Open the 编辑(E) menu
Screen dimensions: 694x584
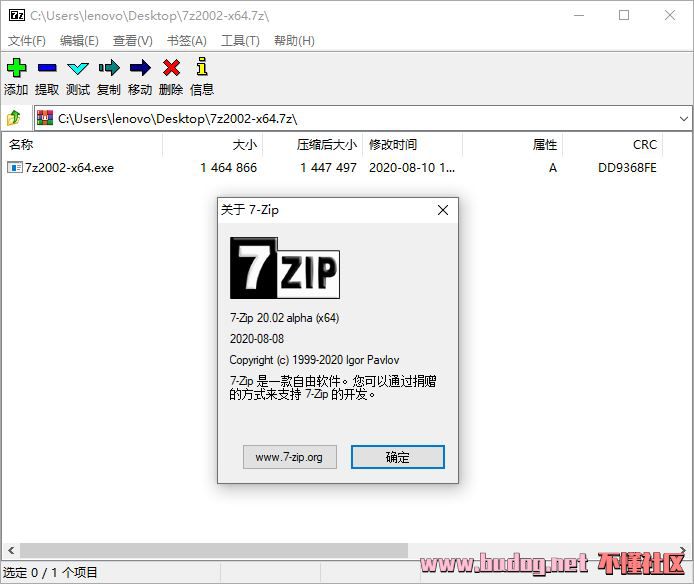point(79,41)
